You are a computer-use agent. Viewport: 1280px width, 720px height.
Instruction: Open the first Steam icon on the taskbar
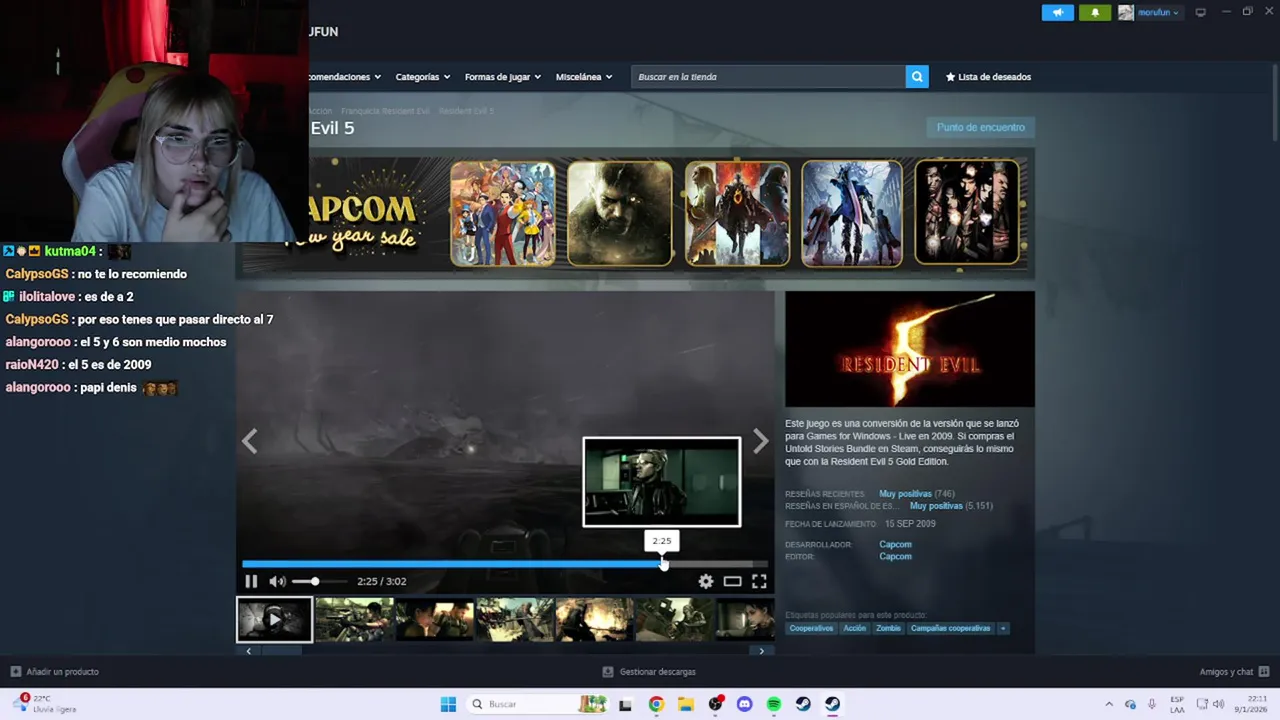point(803,704)
